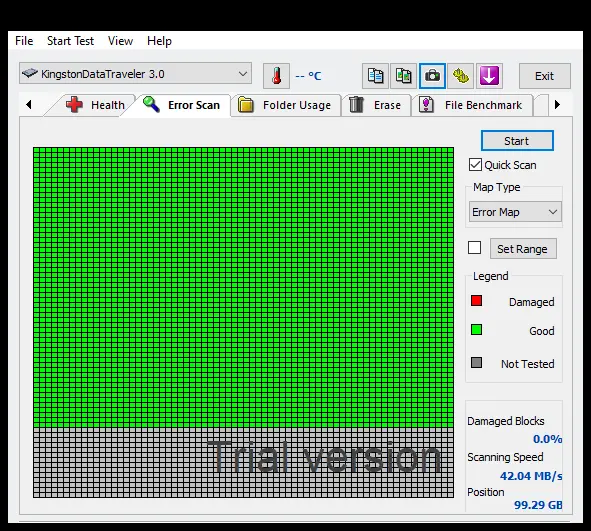
Task: Open the Help menu
Action: 159,41
